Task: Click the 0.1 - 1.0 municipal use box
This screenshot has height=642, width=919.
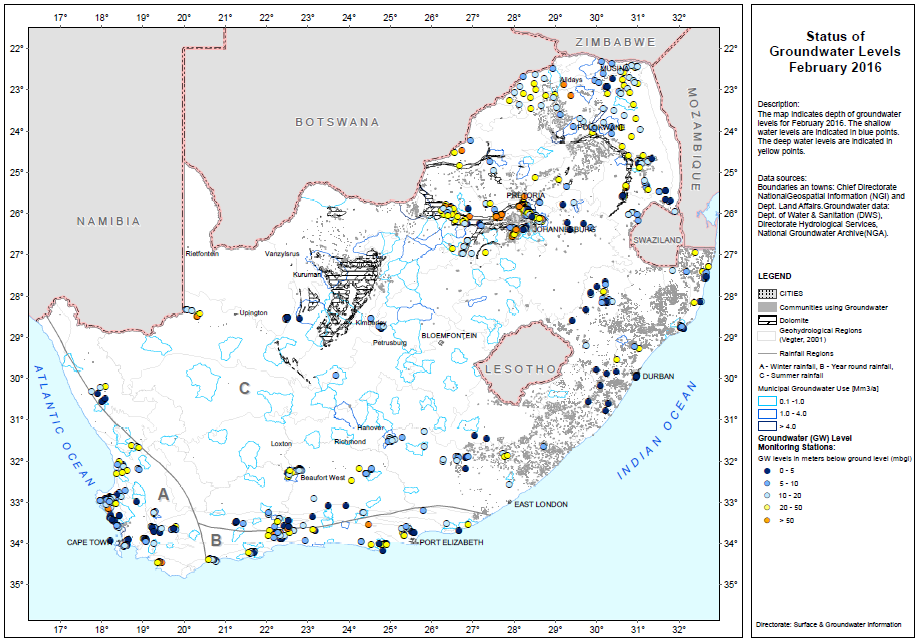Action: click(x=767, y=399)
